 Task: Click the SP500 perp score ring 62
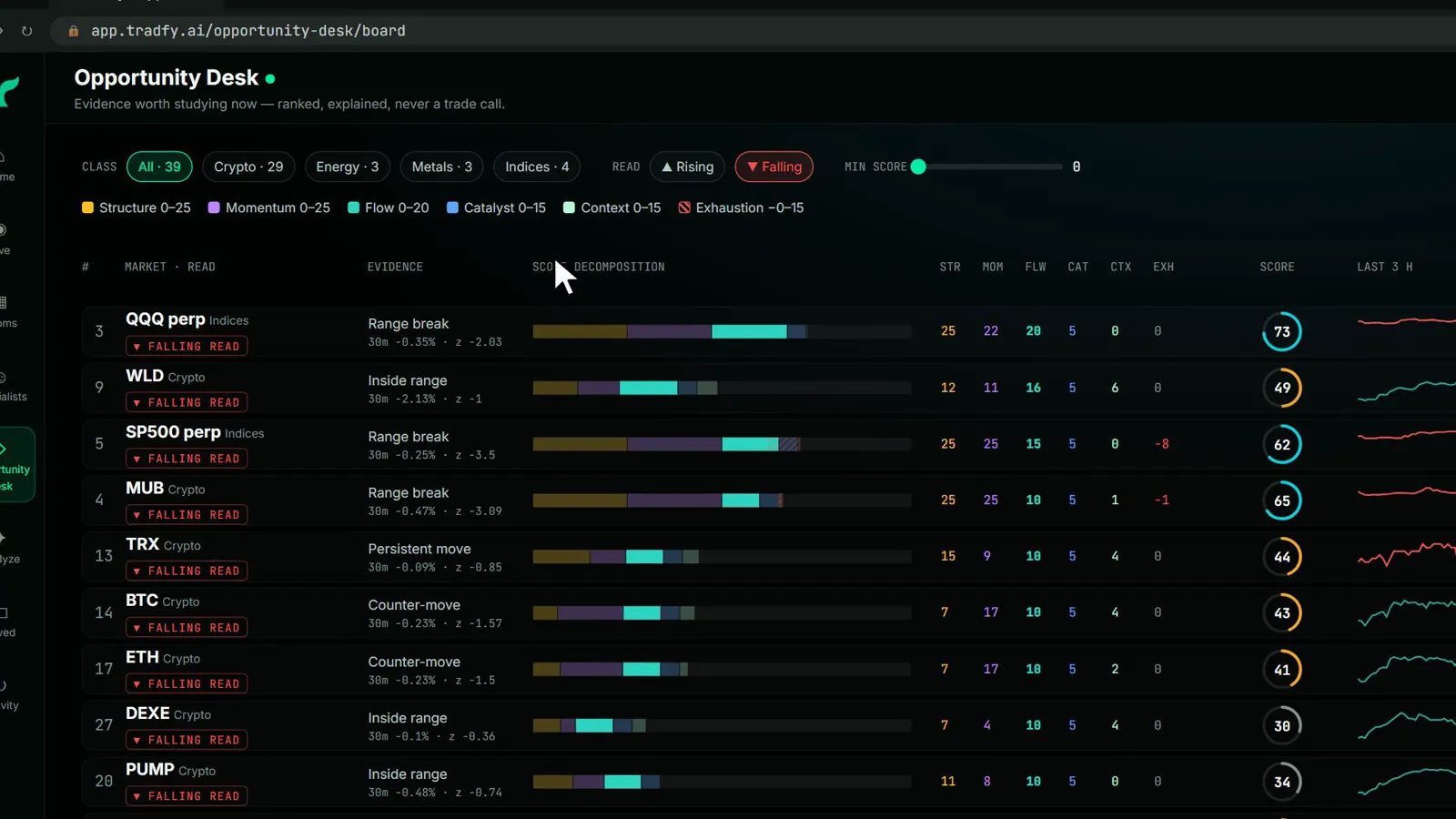[x=1281, y=444]
